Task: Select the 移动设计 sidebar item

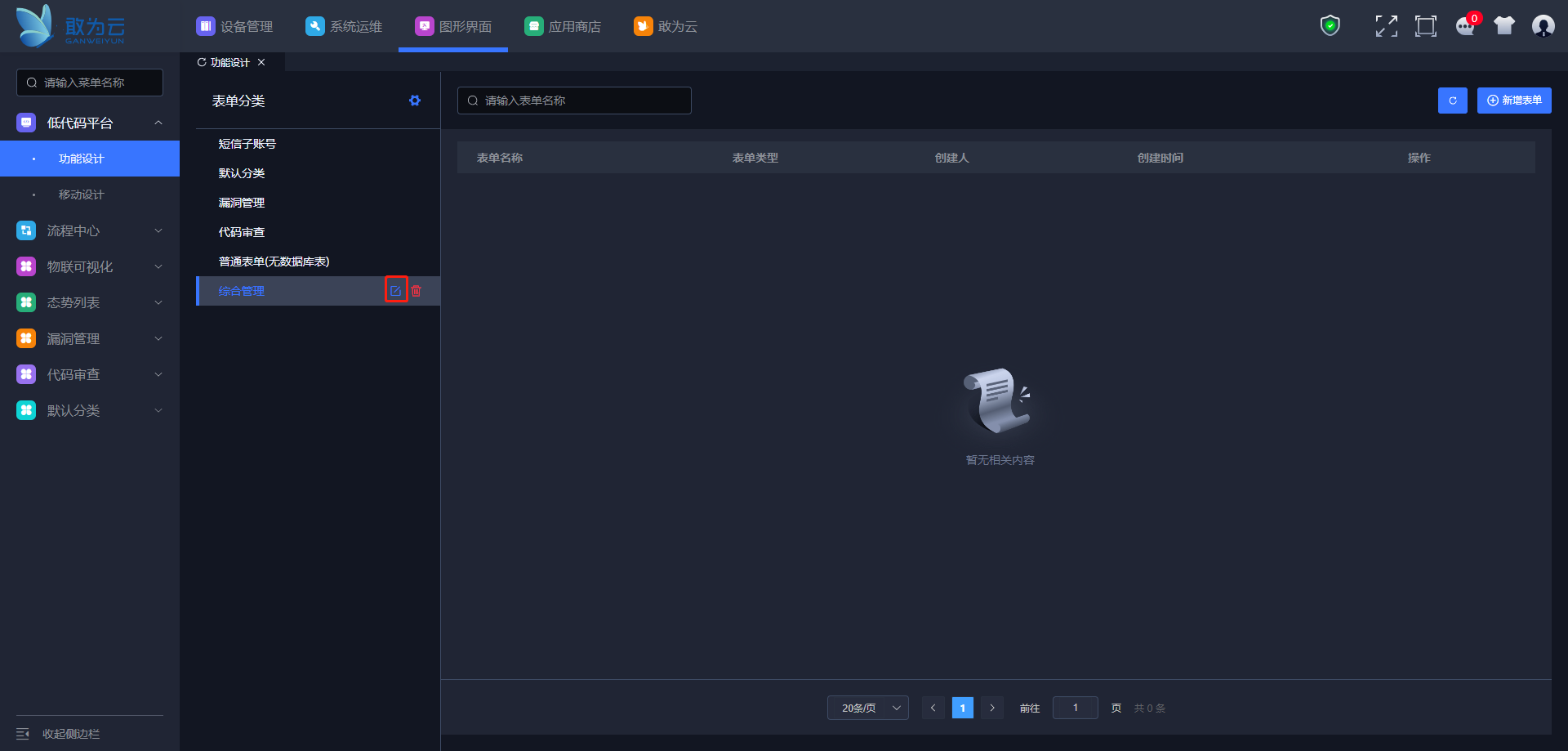Action: 90,194
